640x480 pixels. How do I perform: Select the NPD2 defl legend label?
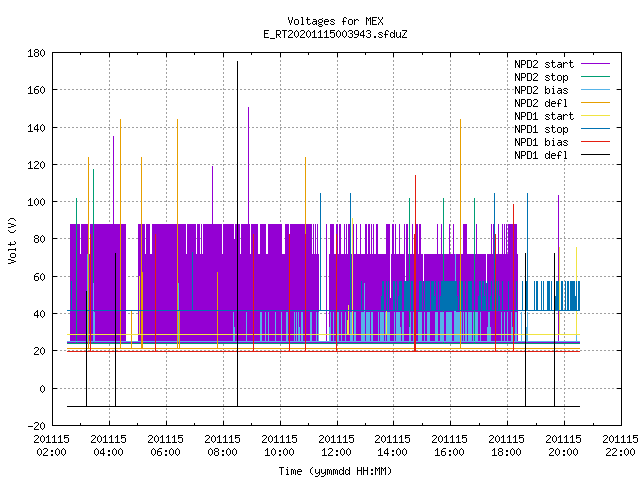[x=541, y=103]
